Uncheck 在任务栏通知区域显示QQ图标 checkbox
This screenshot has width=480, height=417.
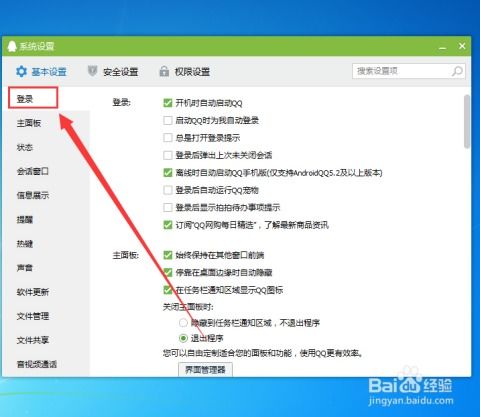coord(168,290)
